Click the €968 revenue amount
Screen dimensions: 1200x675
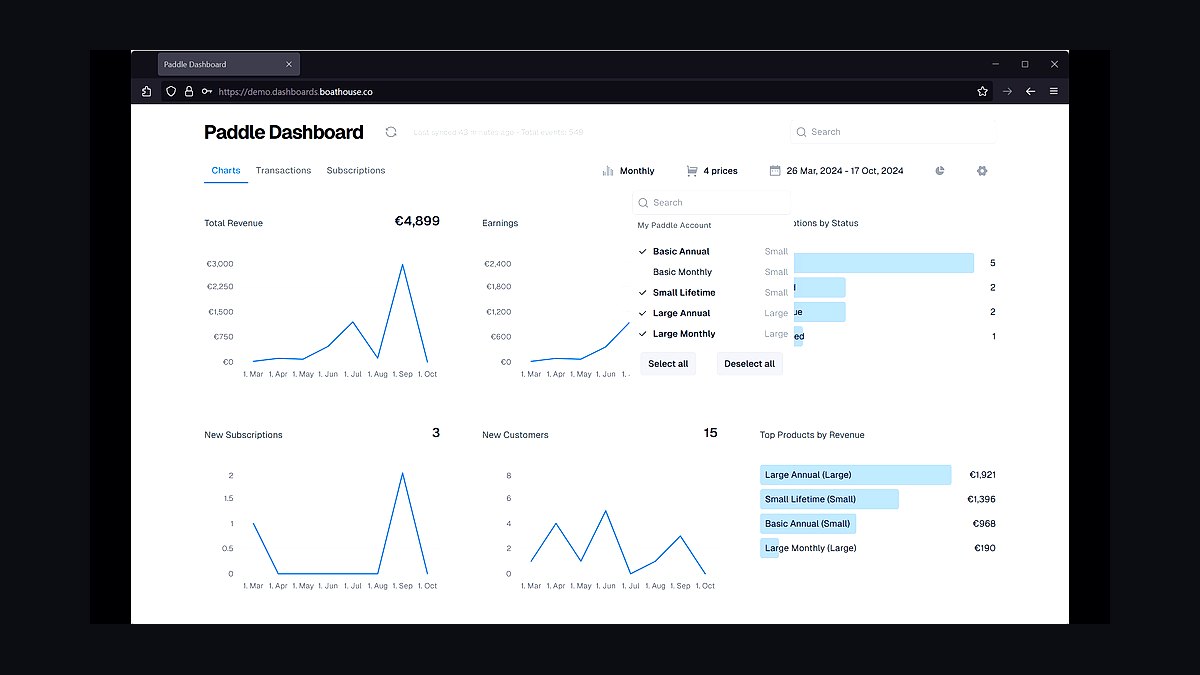point(984,524)
